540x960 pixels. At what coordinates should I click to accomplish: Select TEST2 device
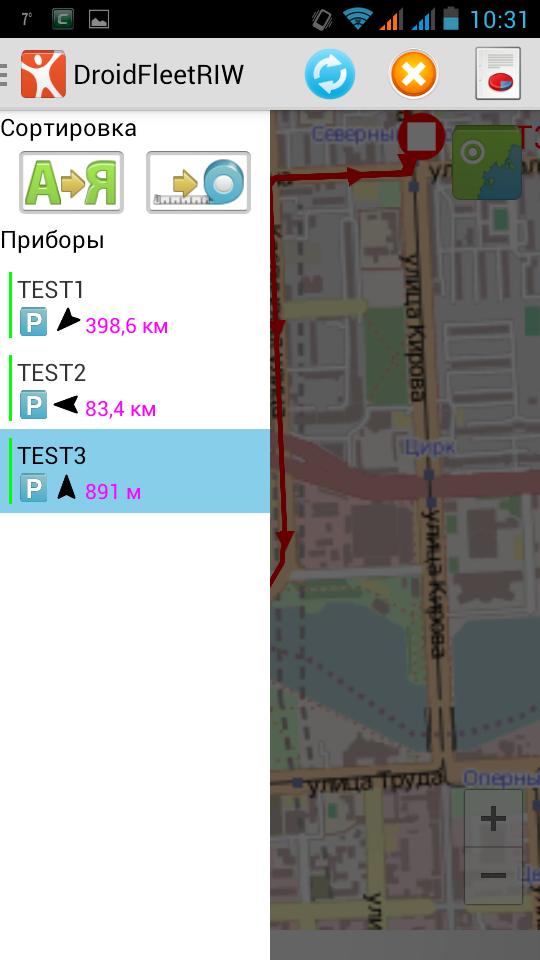135,388
